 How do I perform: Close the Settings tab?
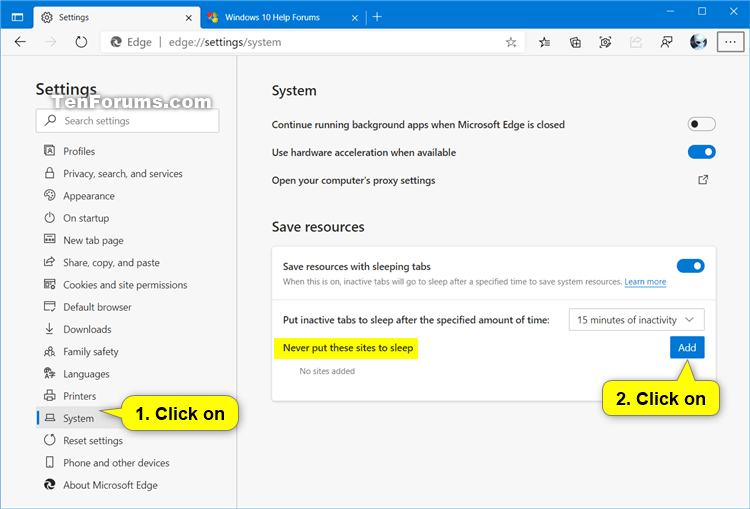click(189, 18)
